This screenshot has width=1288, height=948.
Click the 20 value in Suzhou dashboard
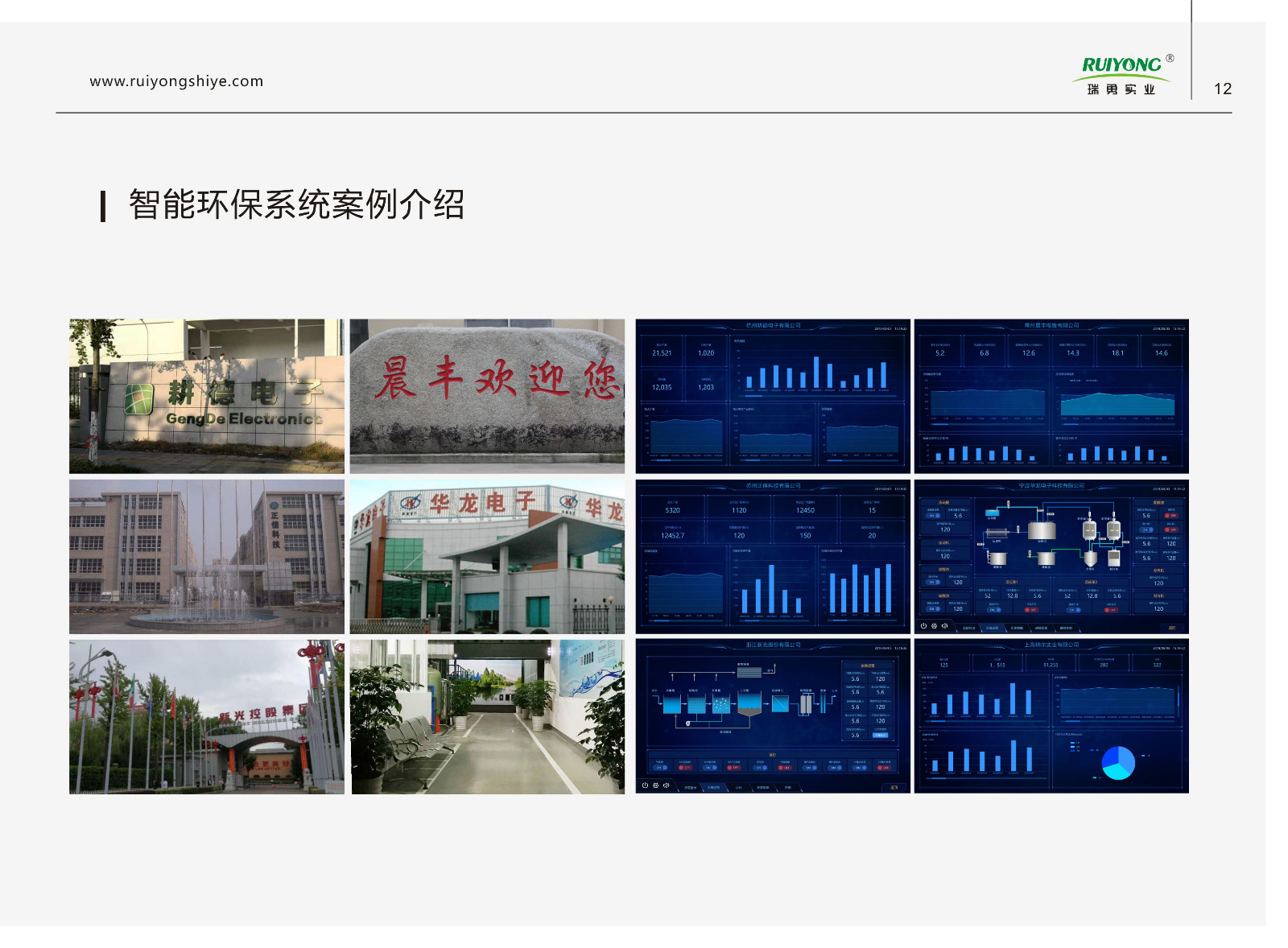coord(872,535)
